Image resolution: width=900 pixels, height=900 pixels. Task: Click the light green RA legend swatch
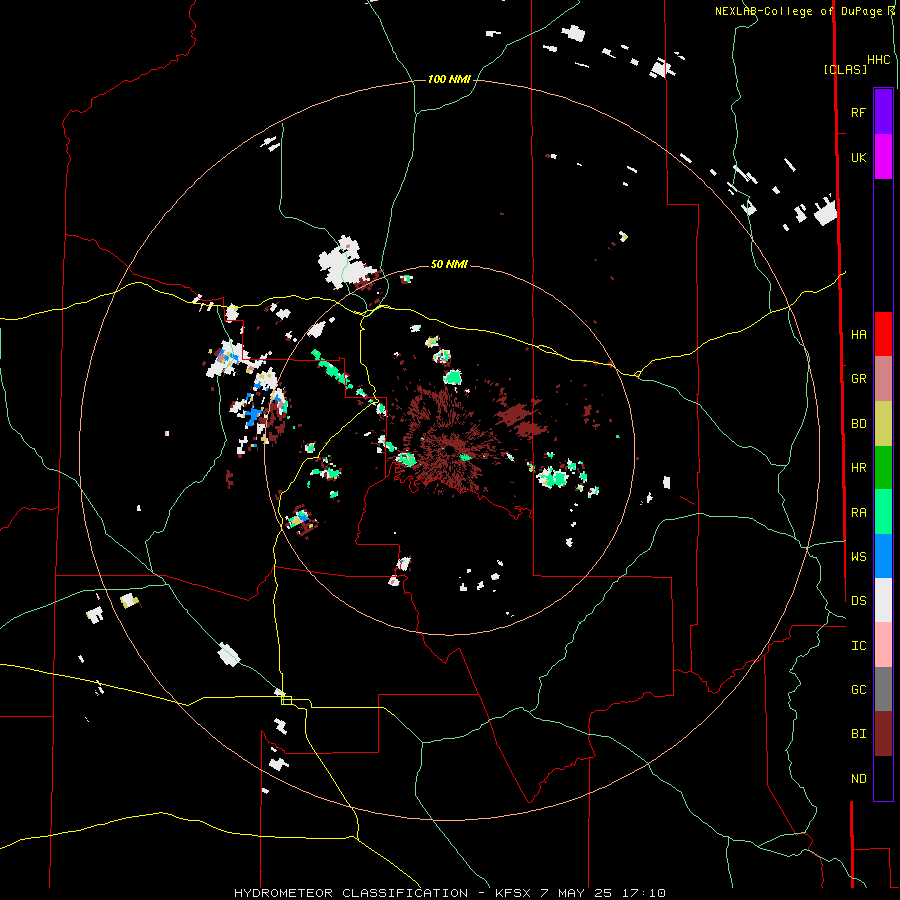point(883,512)
